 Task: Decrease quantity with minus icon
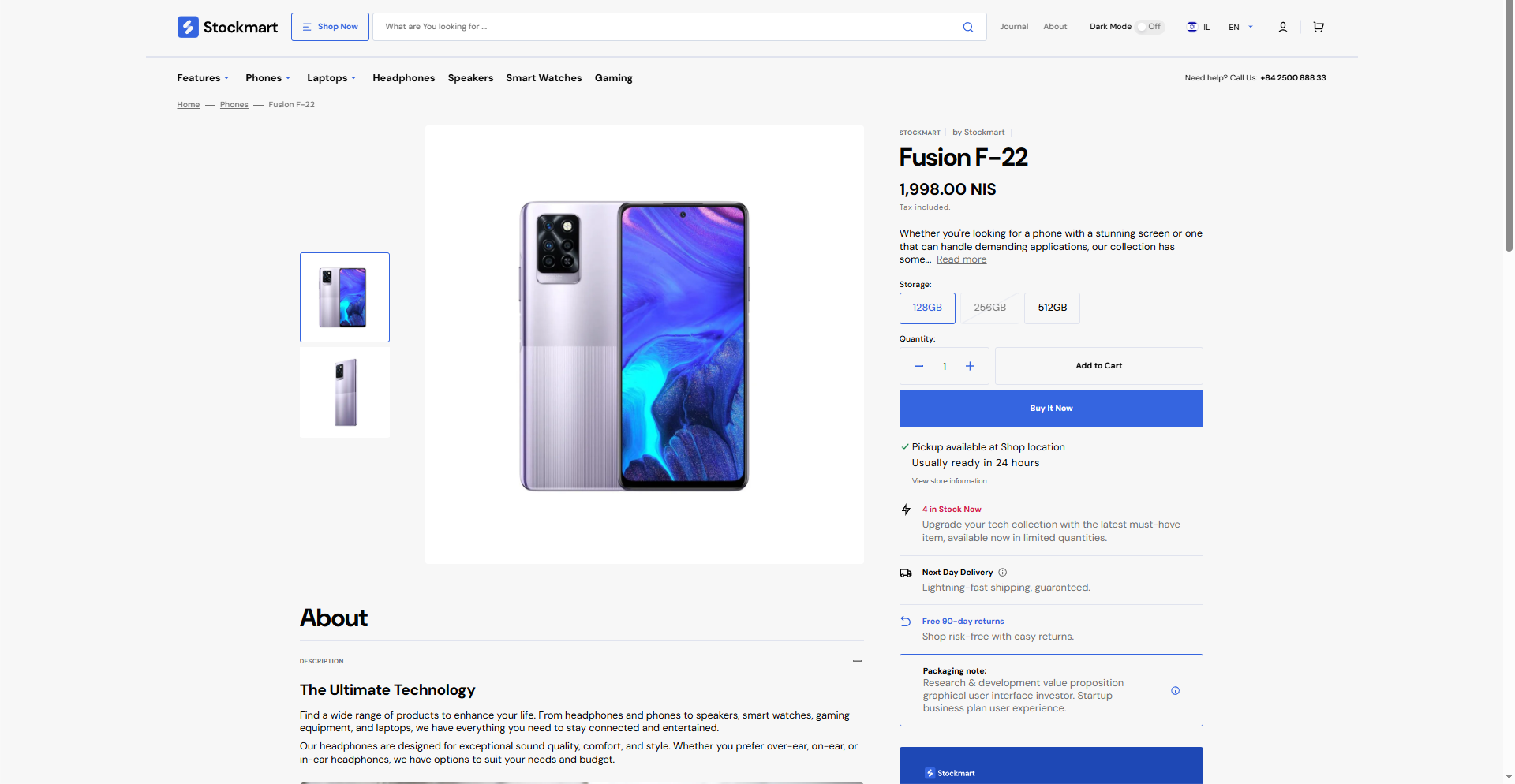[x=918, y=366]
